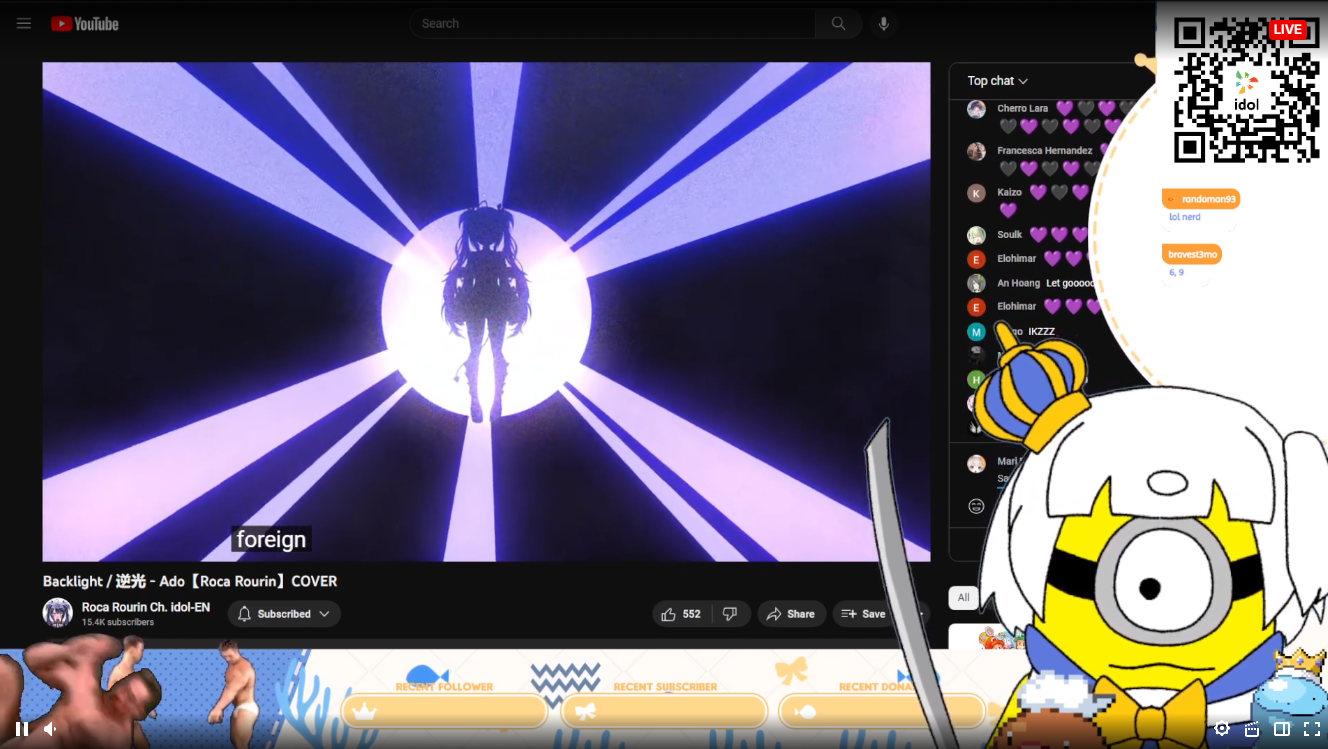Click the idol QR code
1328x749 pixels.
pyautogui.click(x=1246, y=89)
